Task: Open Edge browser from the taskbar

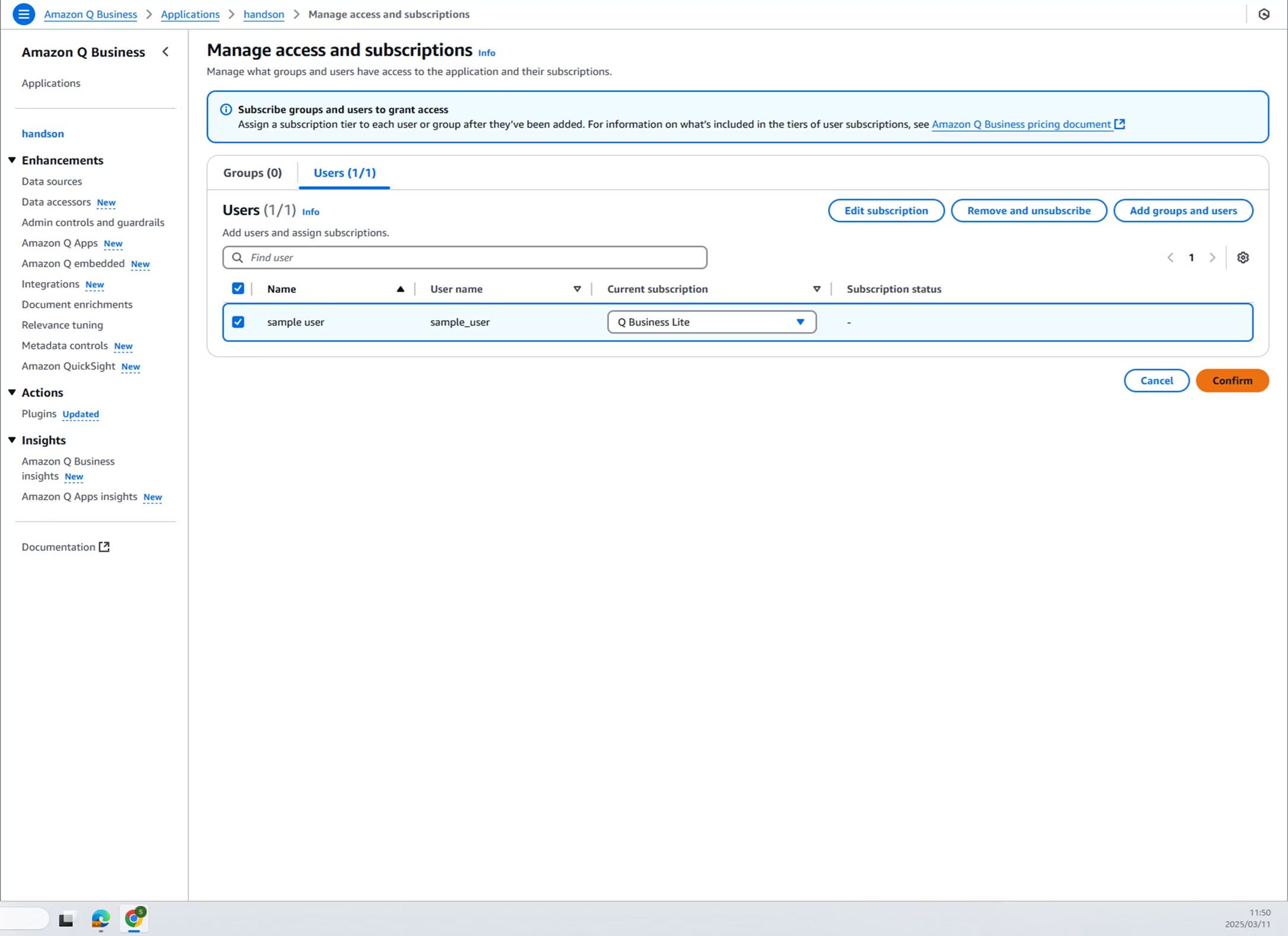Action: coord(100,919)
